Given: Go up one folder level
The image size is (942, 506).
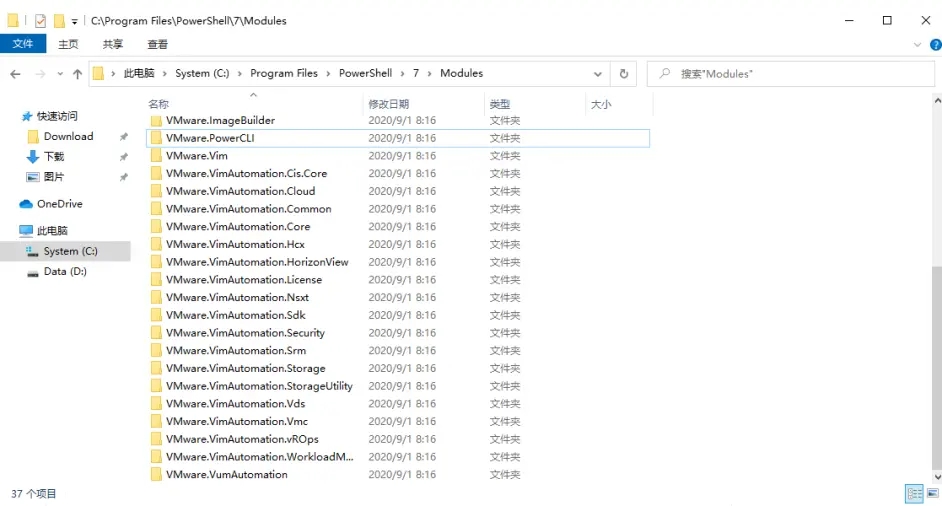Looking at the screenshot, I should pos(77,74).
